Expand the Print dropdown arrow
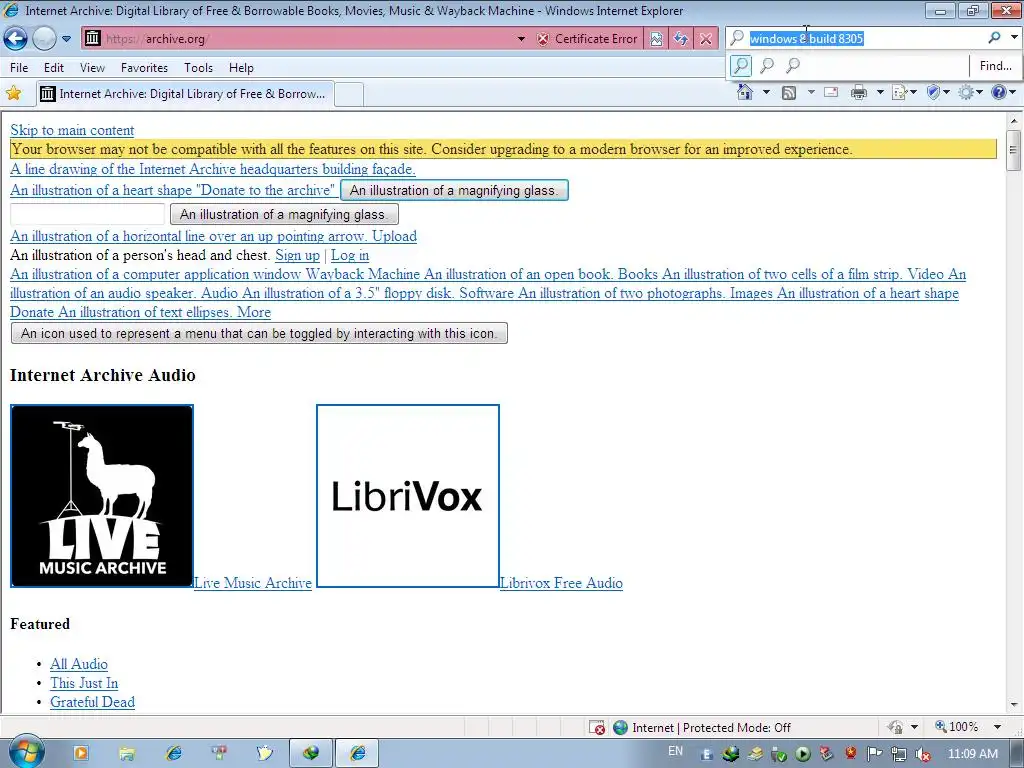 (880, 92)
